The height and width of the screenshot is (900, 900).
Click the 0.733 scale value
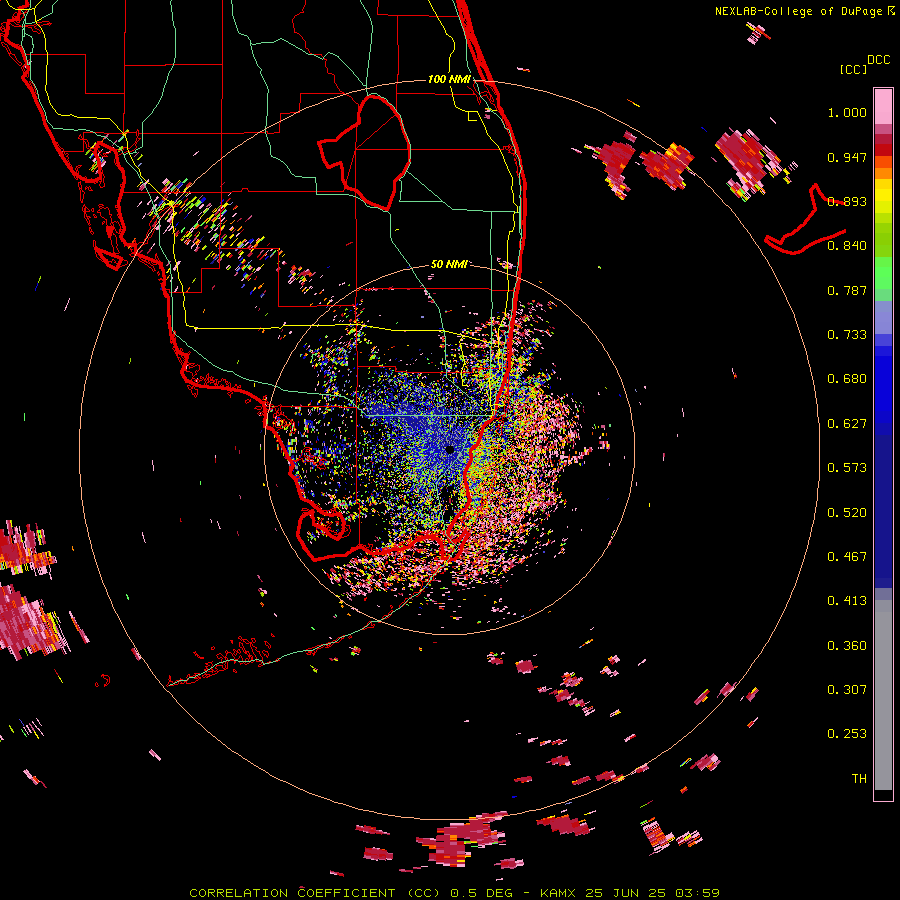(x=847, y=335)
